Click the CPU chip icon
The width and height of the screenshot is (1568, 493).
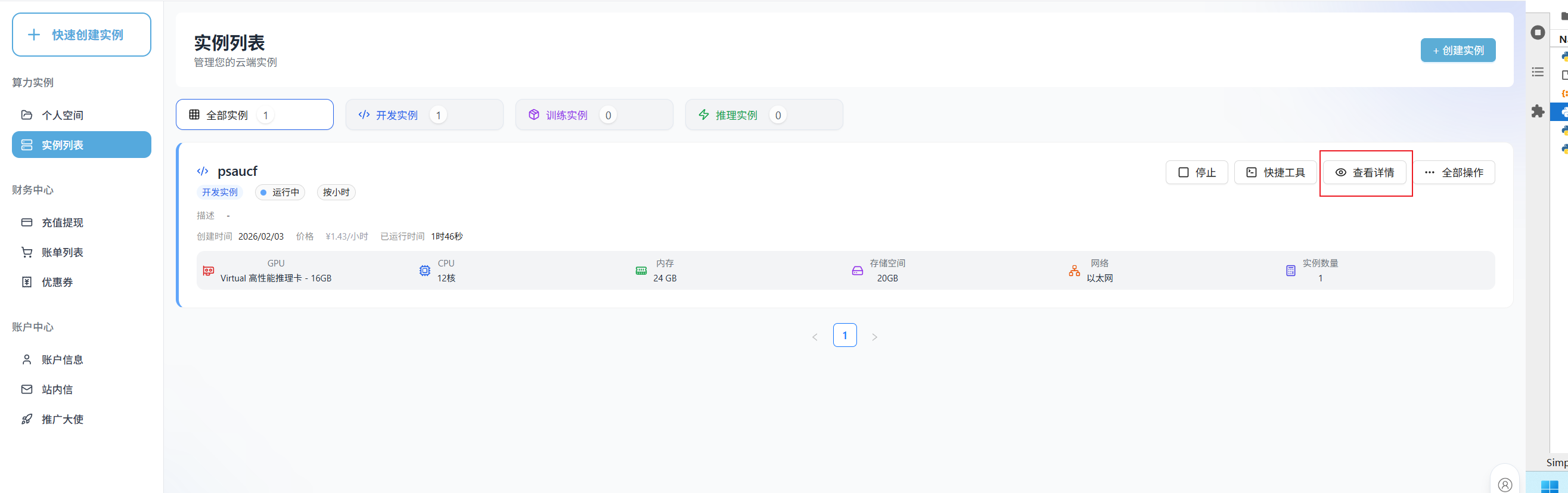point(425,271)
